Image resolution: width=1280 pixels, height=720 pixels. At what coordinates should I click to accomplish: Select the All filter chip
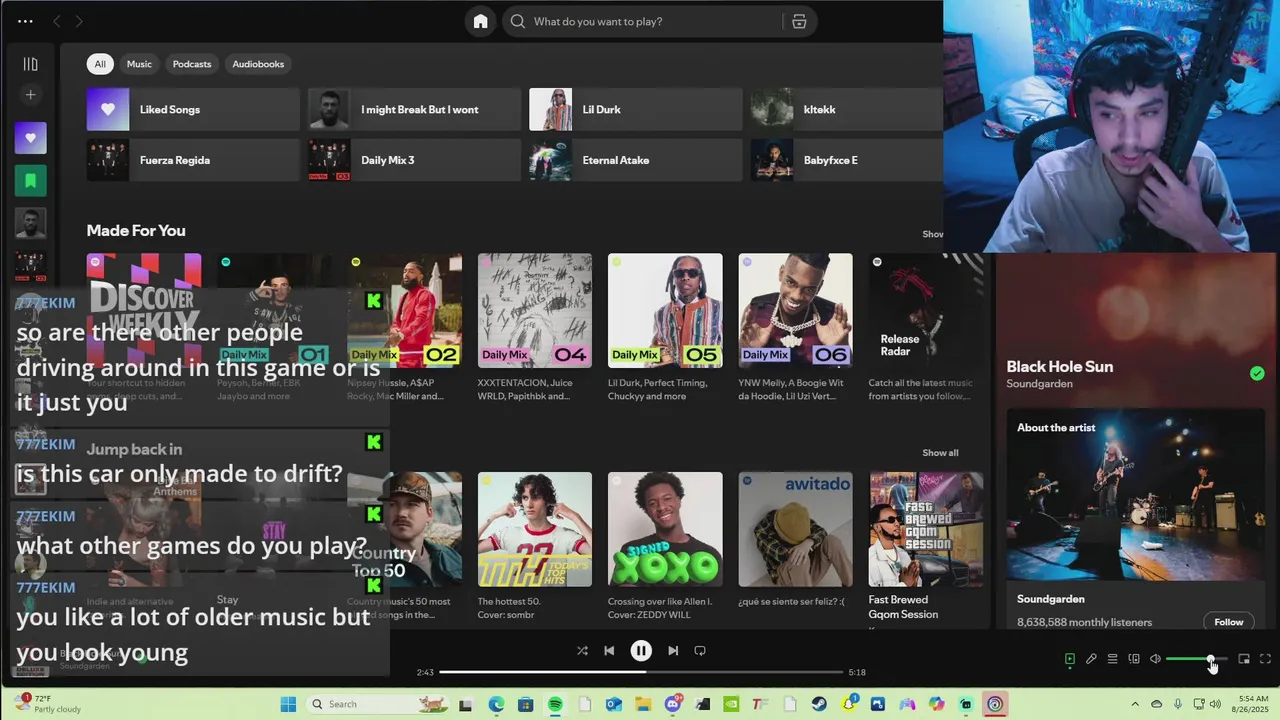(100, 64)
